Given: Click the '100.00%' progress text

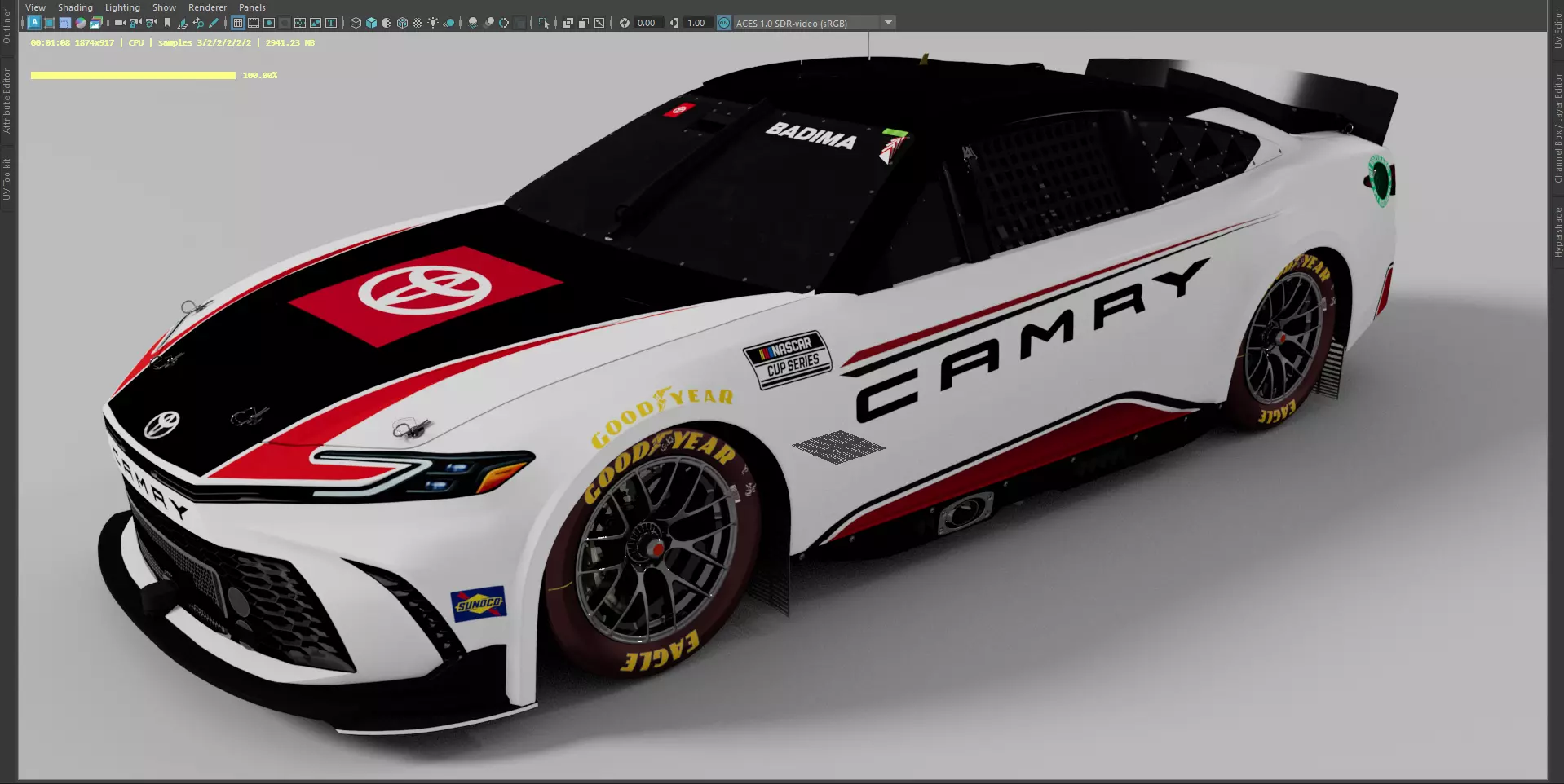Looking at the screenshot, I should click(x=260, y=75).
